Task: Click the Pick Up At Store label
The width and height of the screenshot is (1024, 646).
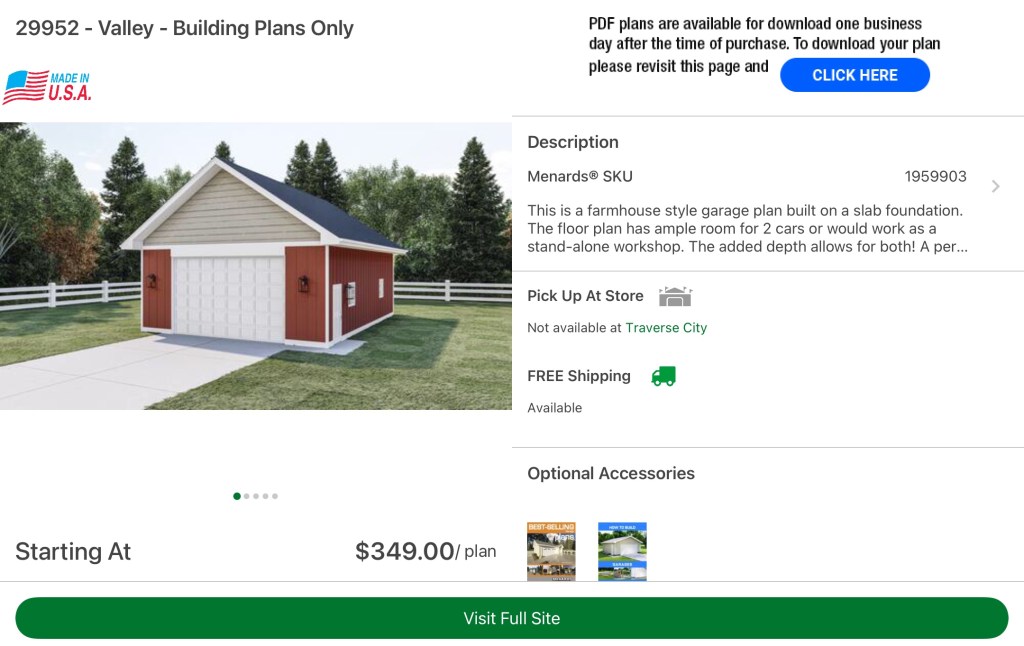Action: (x=585, y=296)
